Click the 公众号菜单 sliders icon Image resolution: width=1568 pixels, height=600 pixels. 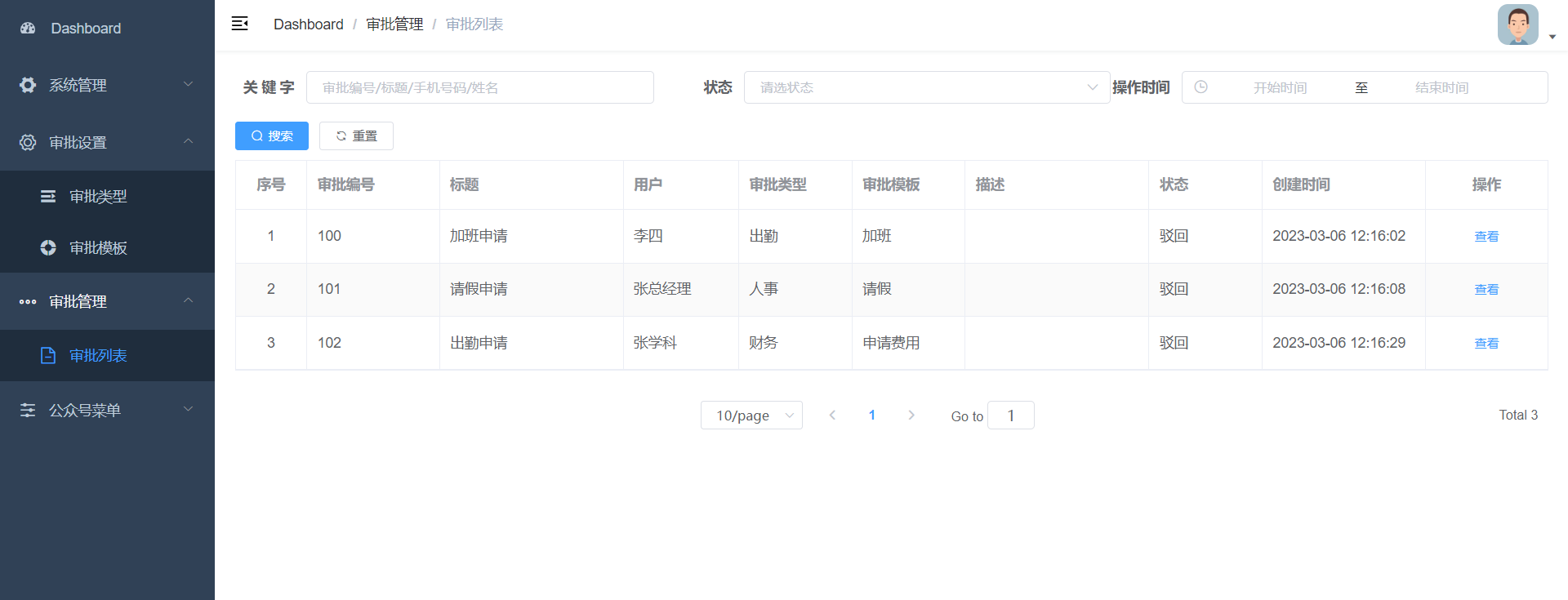28,410
